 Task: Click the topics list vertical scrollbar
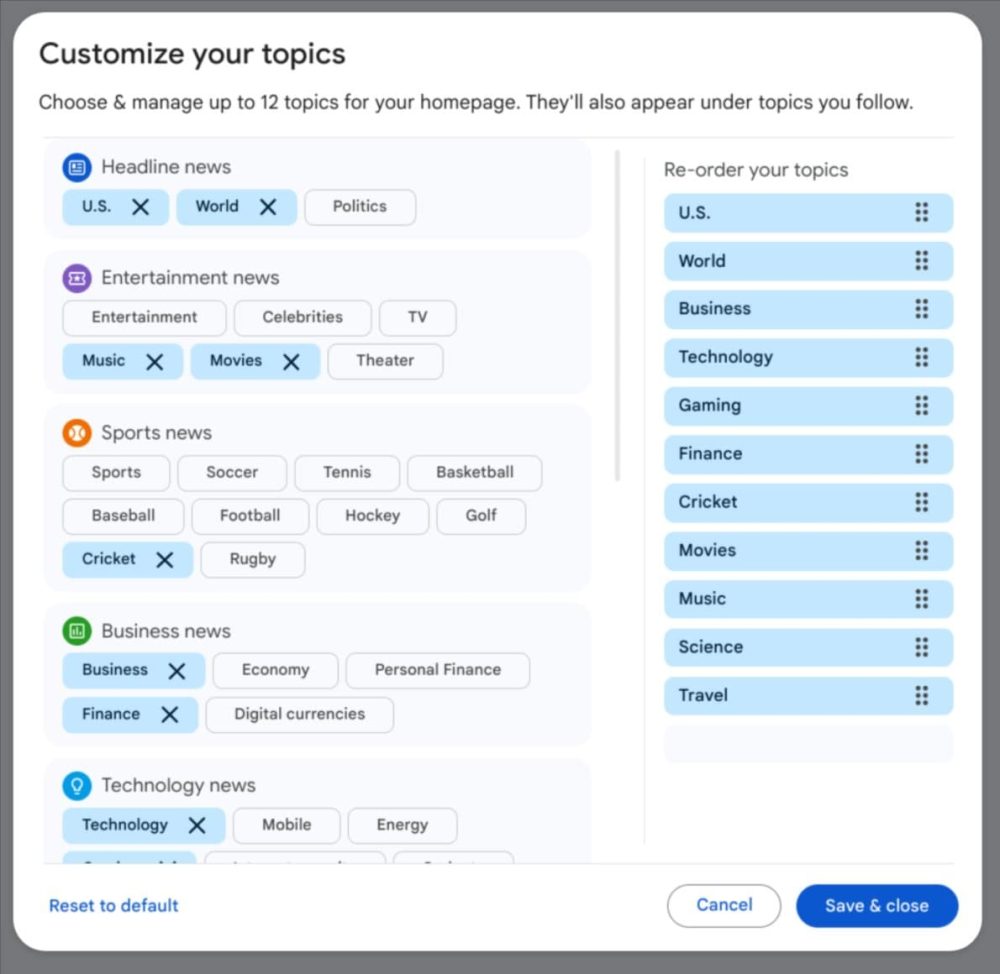pyautogui.click(x=617, y=315)
